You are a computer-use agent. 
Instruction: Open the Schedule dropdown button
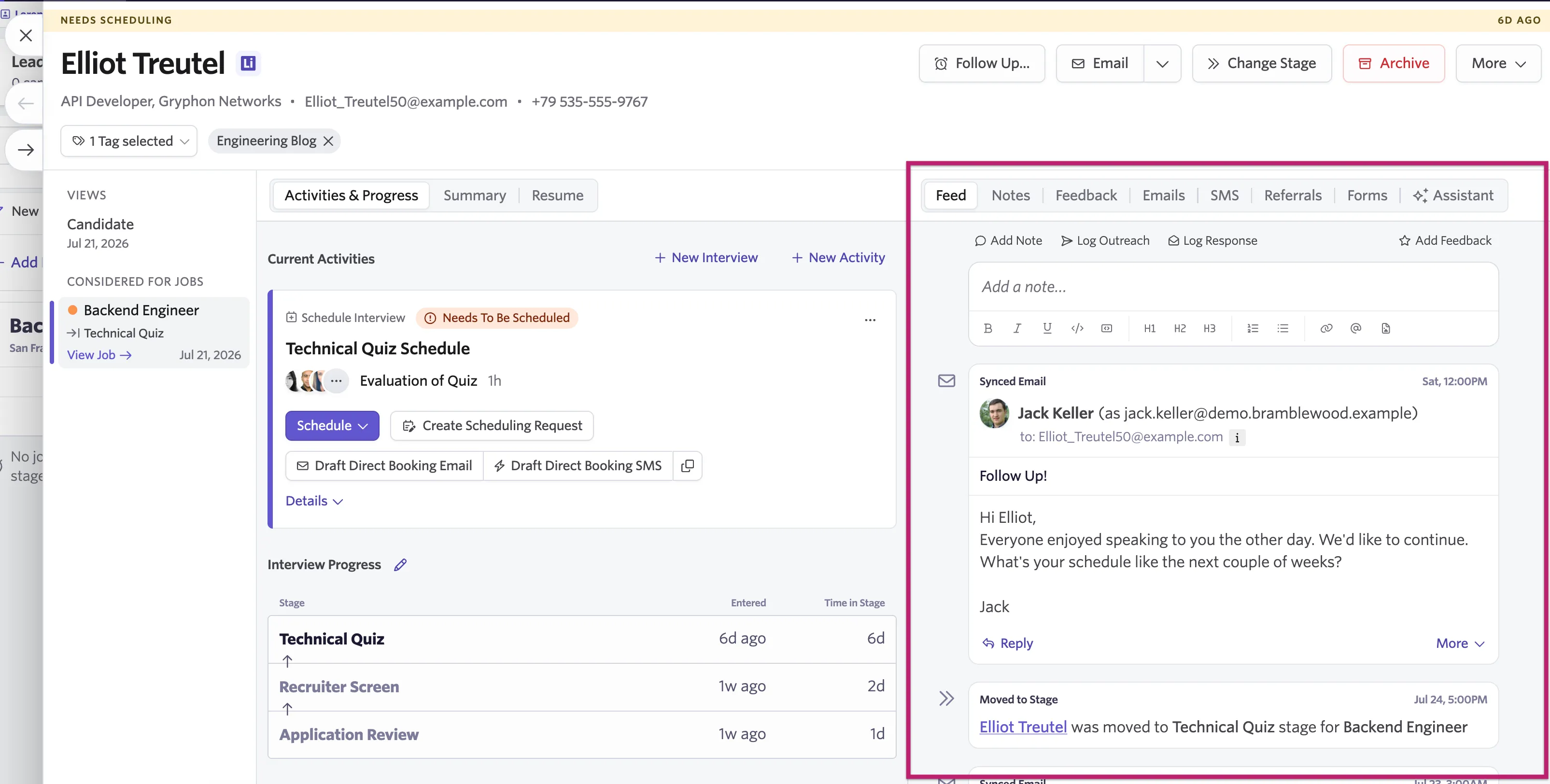(x=332, y=425)
